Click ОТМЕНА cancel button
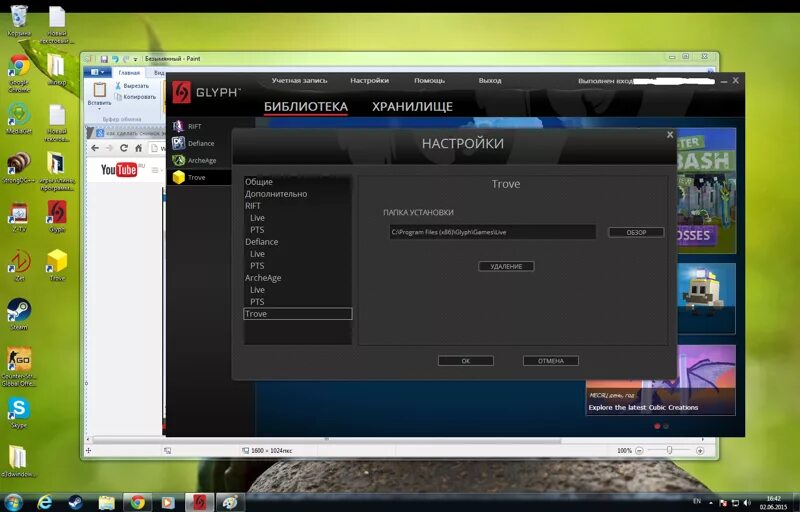 551,361
